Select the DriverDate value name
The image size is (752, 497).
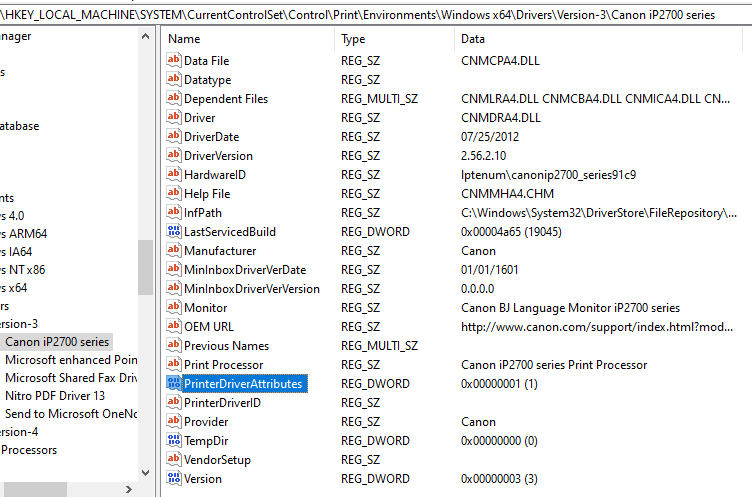[211, 137]
